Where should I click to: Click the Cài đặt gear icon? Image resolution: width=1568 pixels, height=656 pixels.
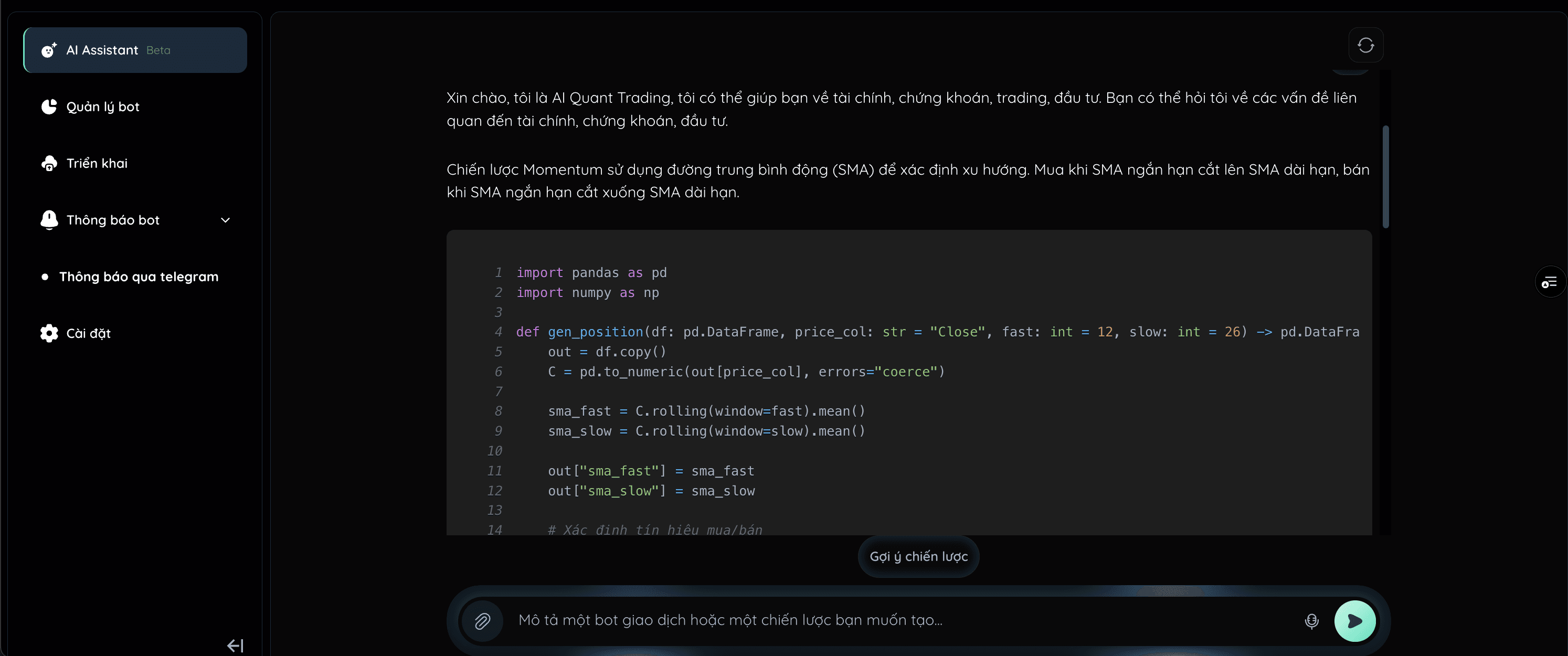pos(49,333)
